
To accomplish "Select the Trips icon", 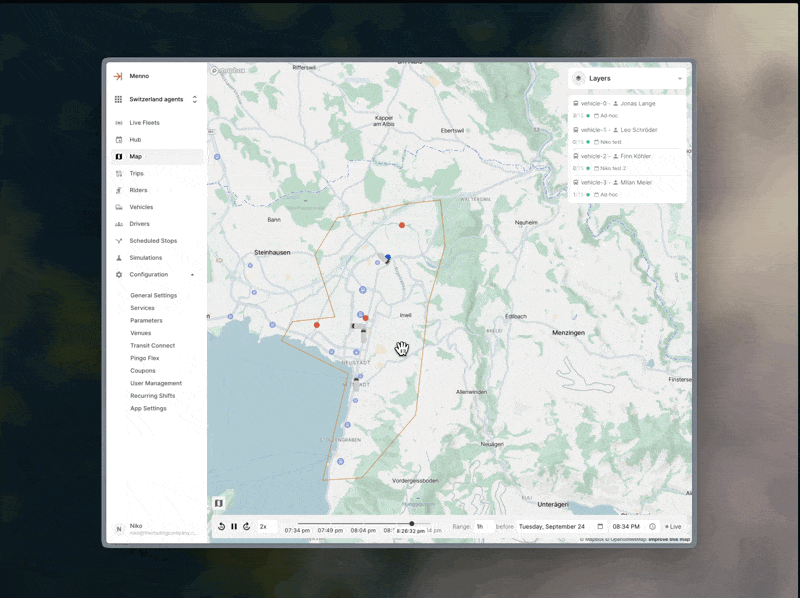I will coord(119,173).
